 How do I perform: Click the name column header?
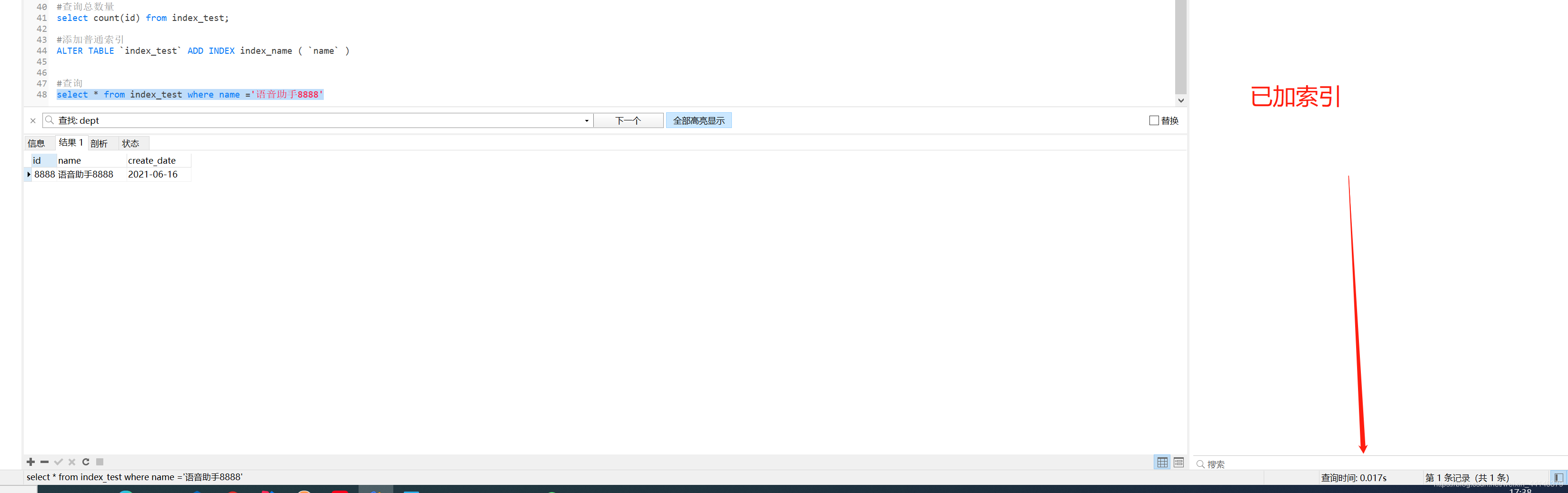91,161
